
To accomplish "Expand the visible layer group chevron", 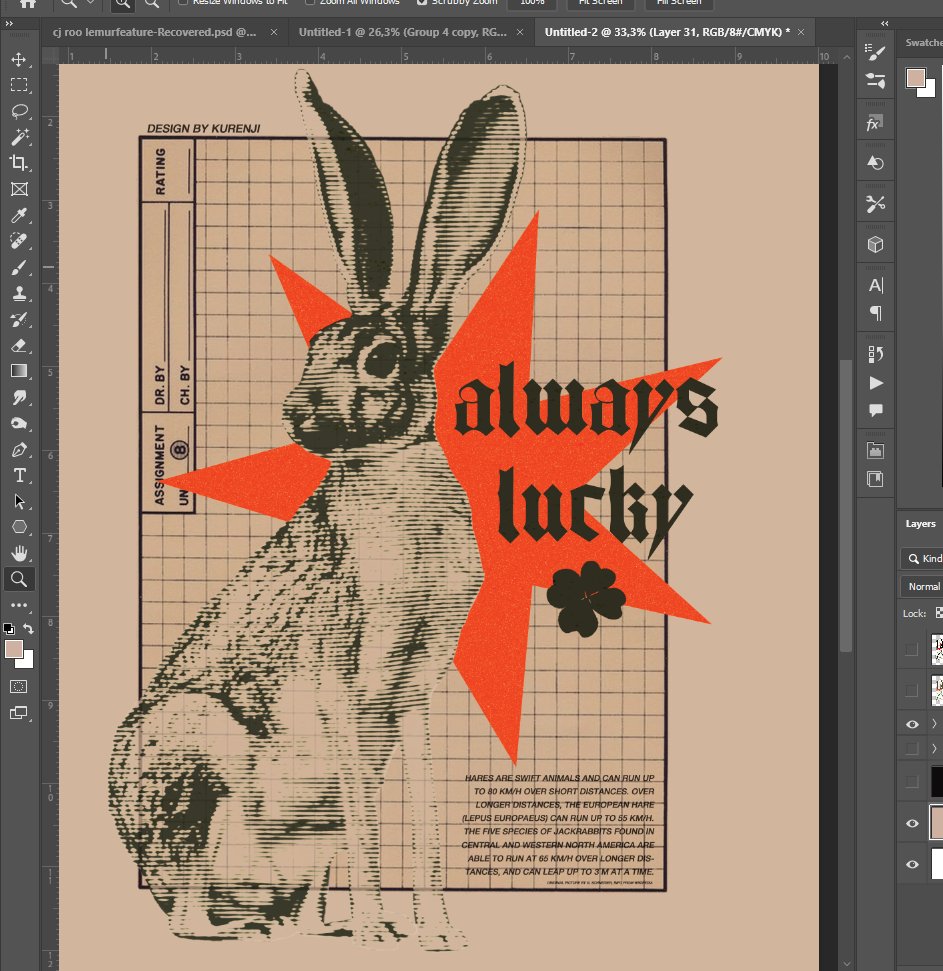I will coord(934,723).
